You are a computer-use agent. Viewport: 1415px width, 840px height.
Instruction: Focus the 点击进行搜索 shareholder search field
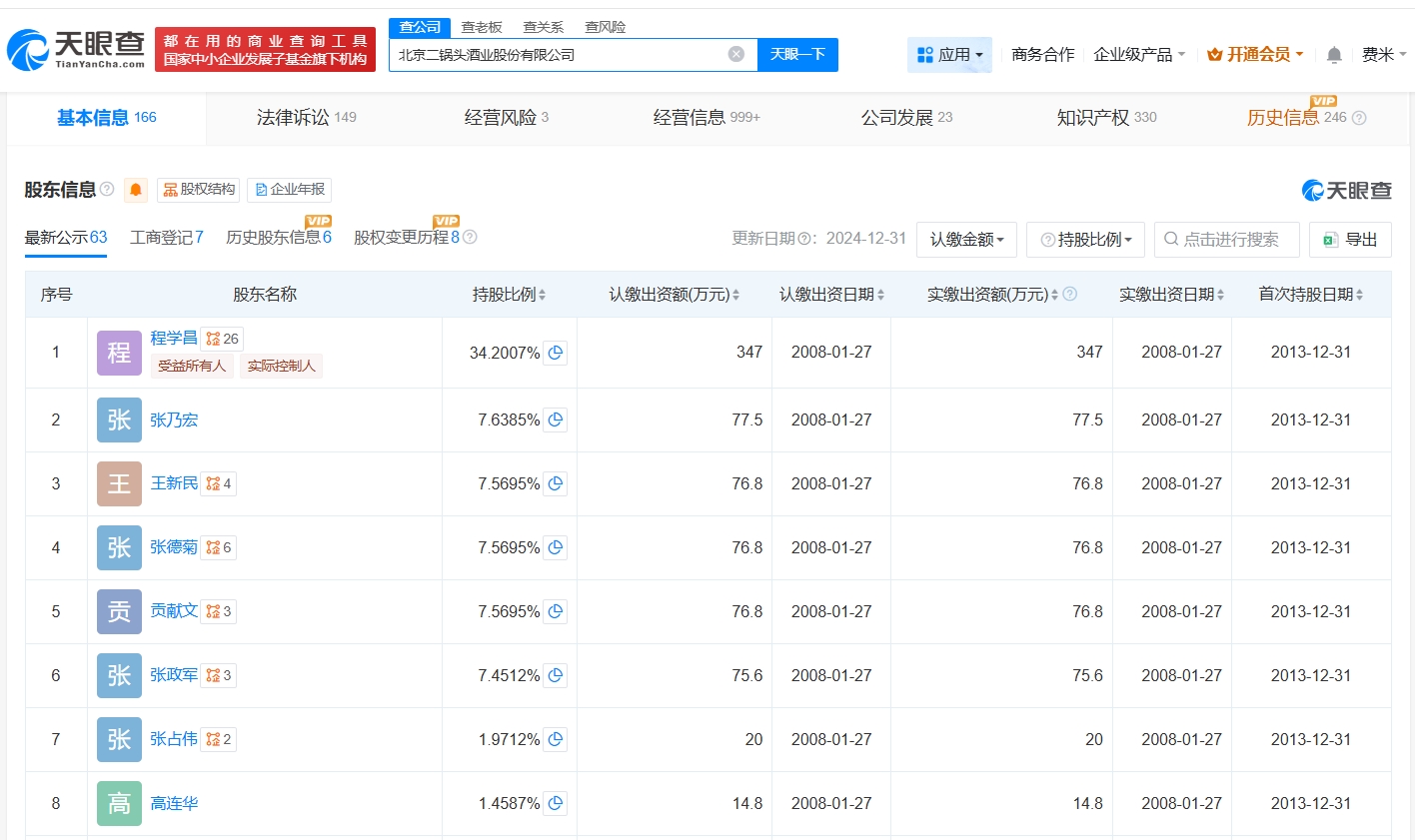click(x=1227, y=240)
